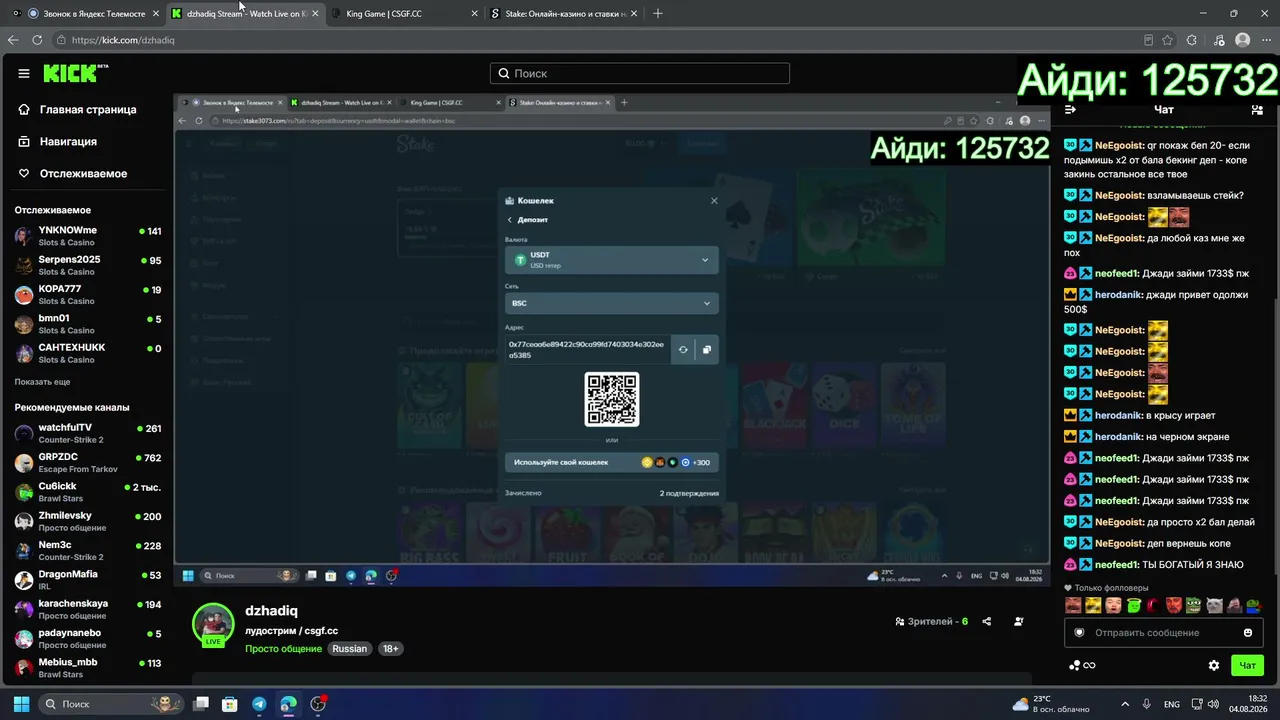Open Microsoft Store from the taskbar
The width and height of the screenshot is (1280, 720).
(x=230, y=704)
